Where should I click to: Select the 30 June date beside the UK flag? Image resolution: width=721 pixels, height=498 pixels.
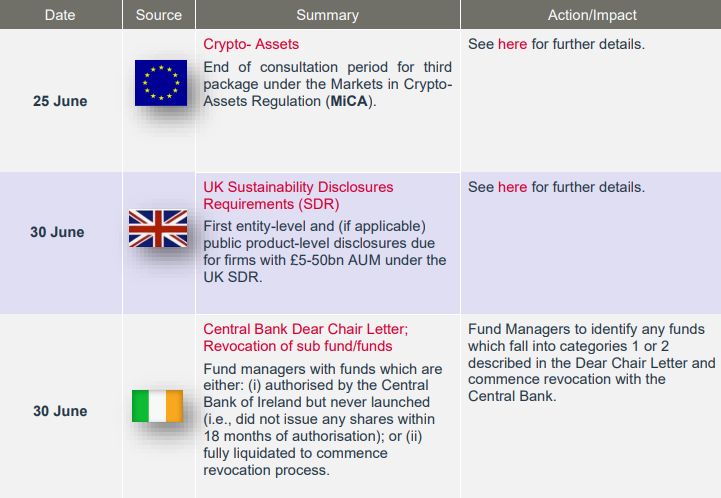pyautogui.click(x=58, y=232)
